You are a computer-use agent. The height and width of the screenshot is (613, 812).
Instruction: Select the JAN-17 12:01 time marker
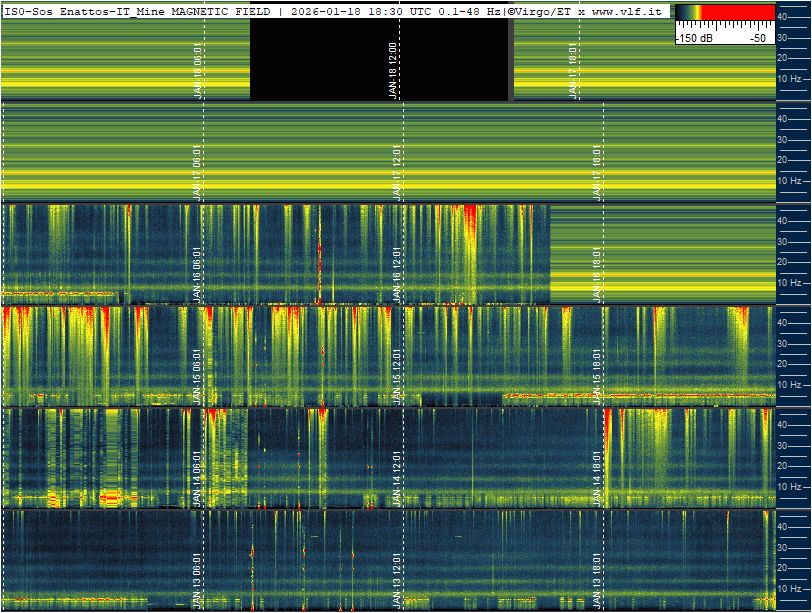[397, 172]
